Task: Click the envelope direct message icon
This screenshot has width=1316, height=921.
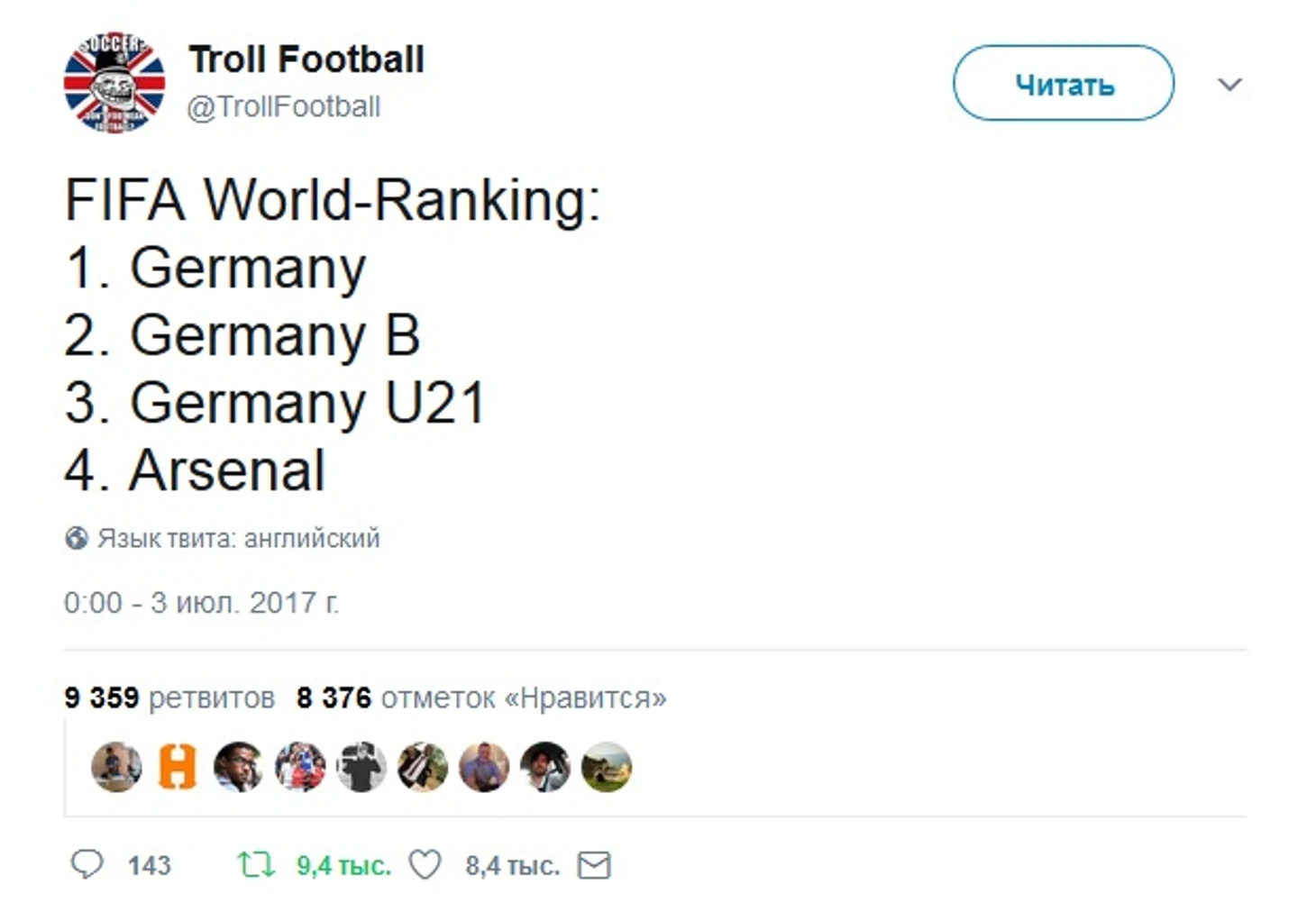Action: coord(594,865)
